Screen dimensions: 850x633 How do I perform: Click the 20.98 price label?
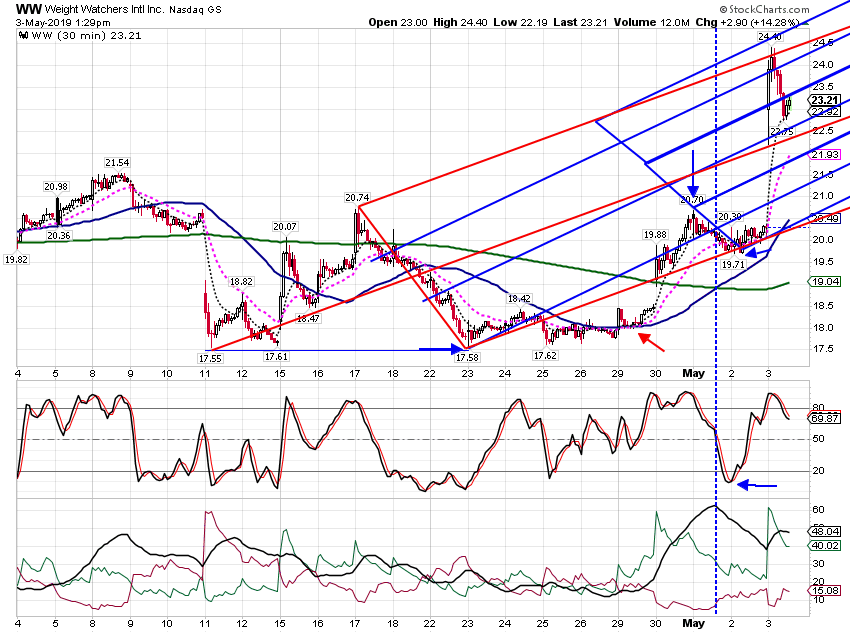point(56,186)
